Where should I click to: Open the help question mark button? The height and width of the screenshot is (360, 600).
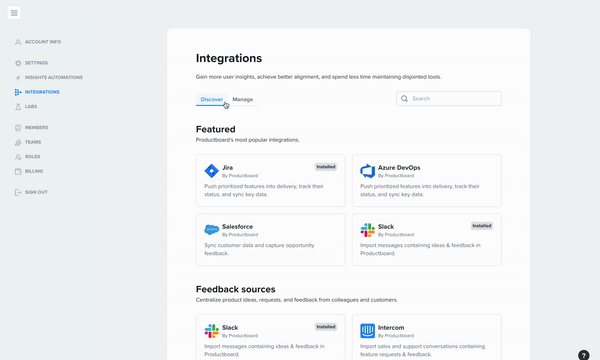[584, 355]
